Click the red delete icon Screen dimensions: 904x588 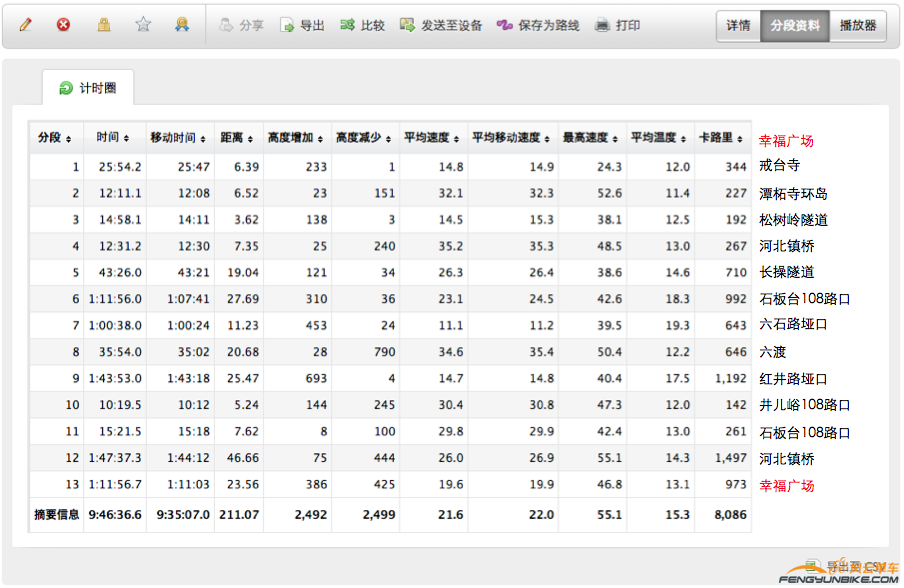(x=64, y=25)
